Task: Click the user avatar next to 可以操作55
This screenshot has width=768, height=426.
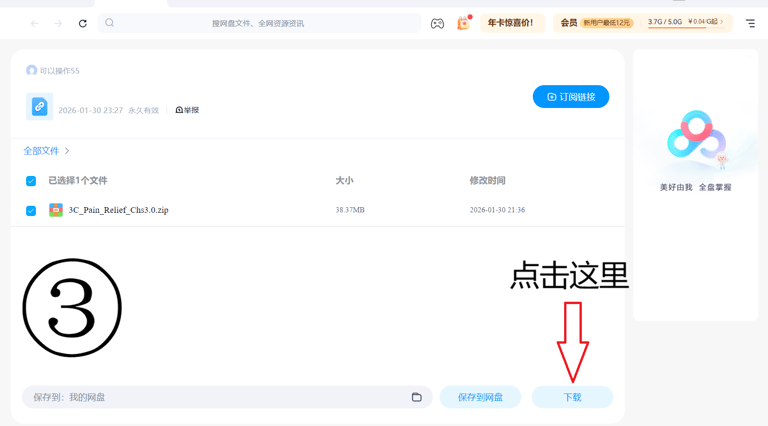Action: (31, 71)
